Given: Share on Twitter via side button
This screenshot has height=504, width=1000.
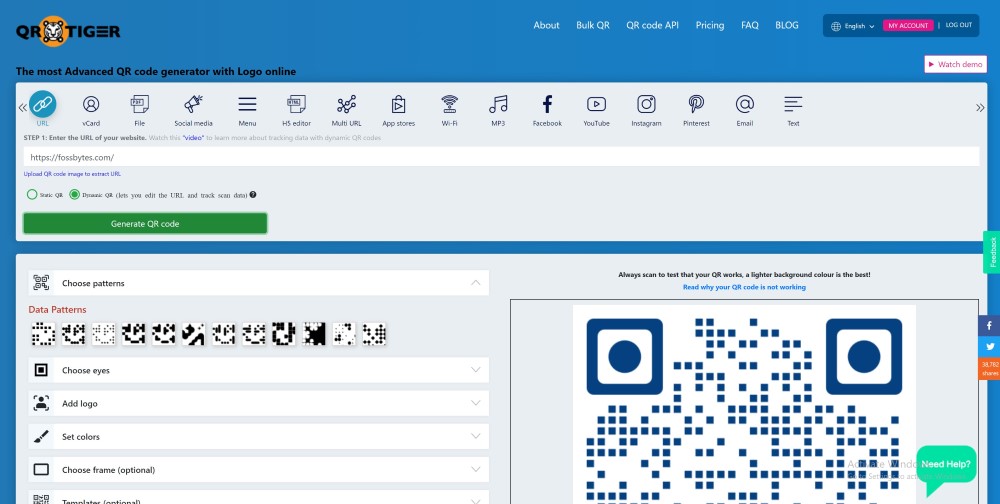Looking at the screenshot, I should coord(989,346).
